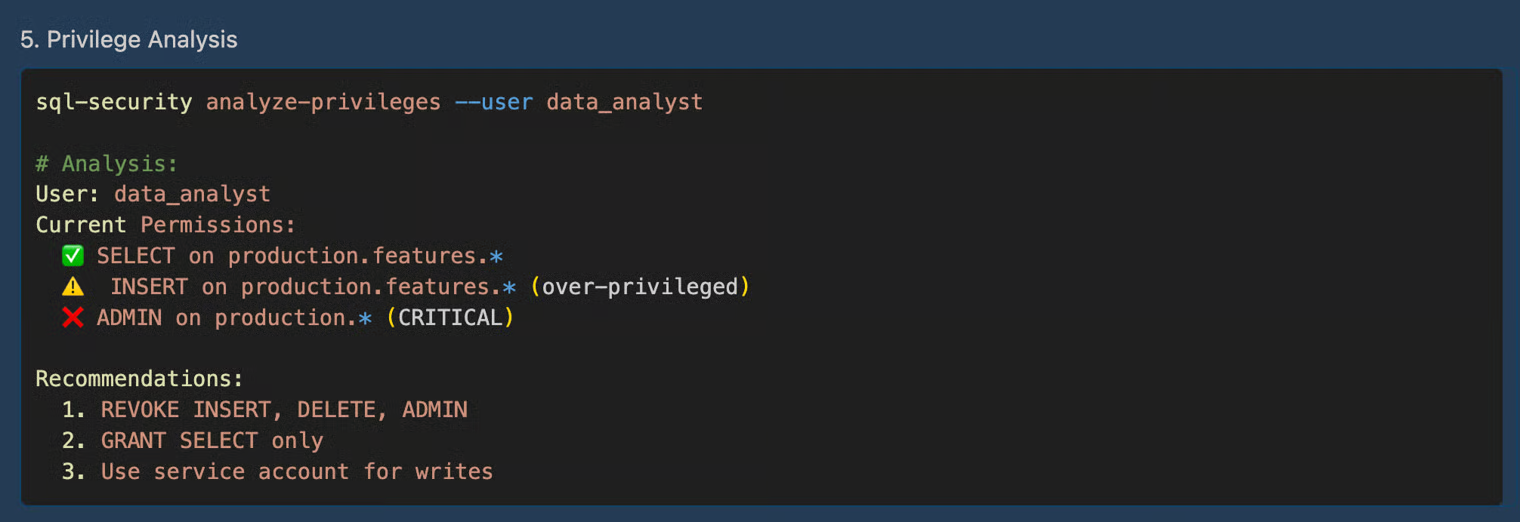Click the yellow warning icon beside INSERT
This screenshot has height=522, width=1520.
tap(72, 287)
